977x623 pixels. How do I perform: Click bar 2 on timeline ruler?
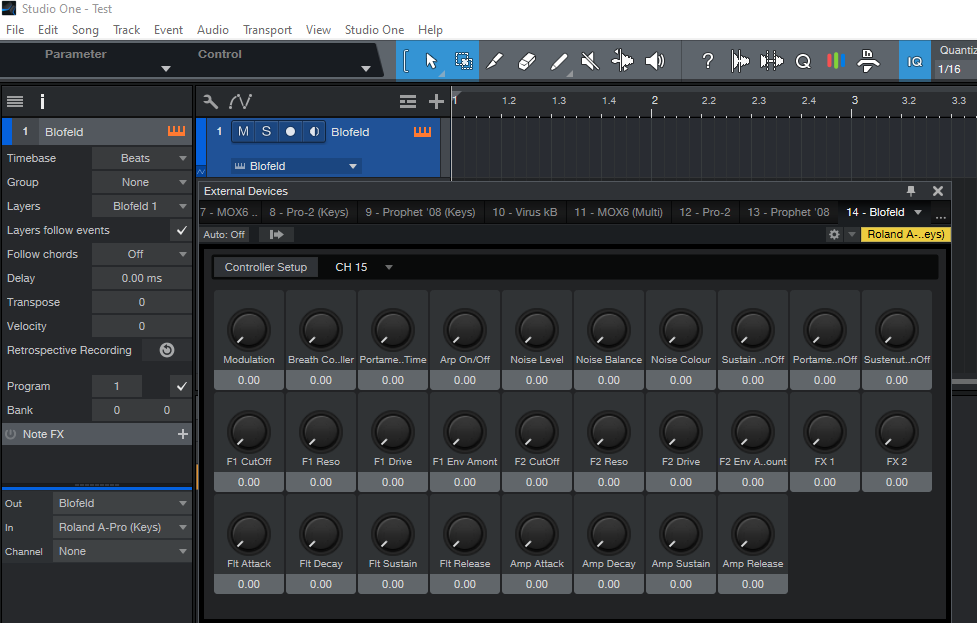click(654, 100)
